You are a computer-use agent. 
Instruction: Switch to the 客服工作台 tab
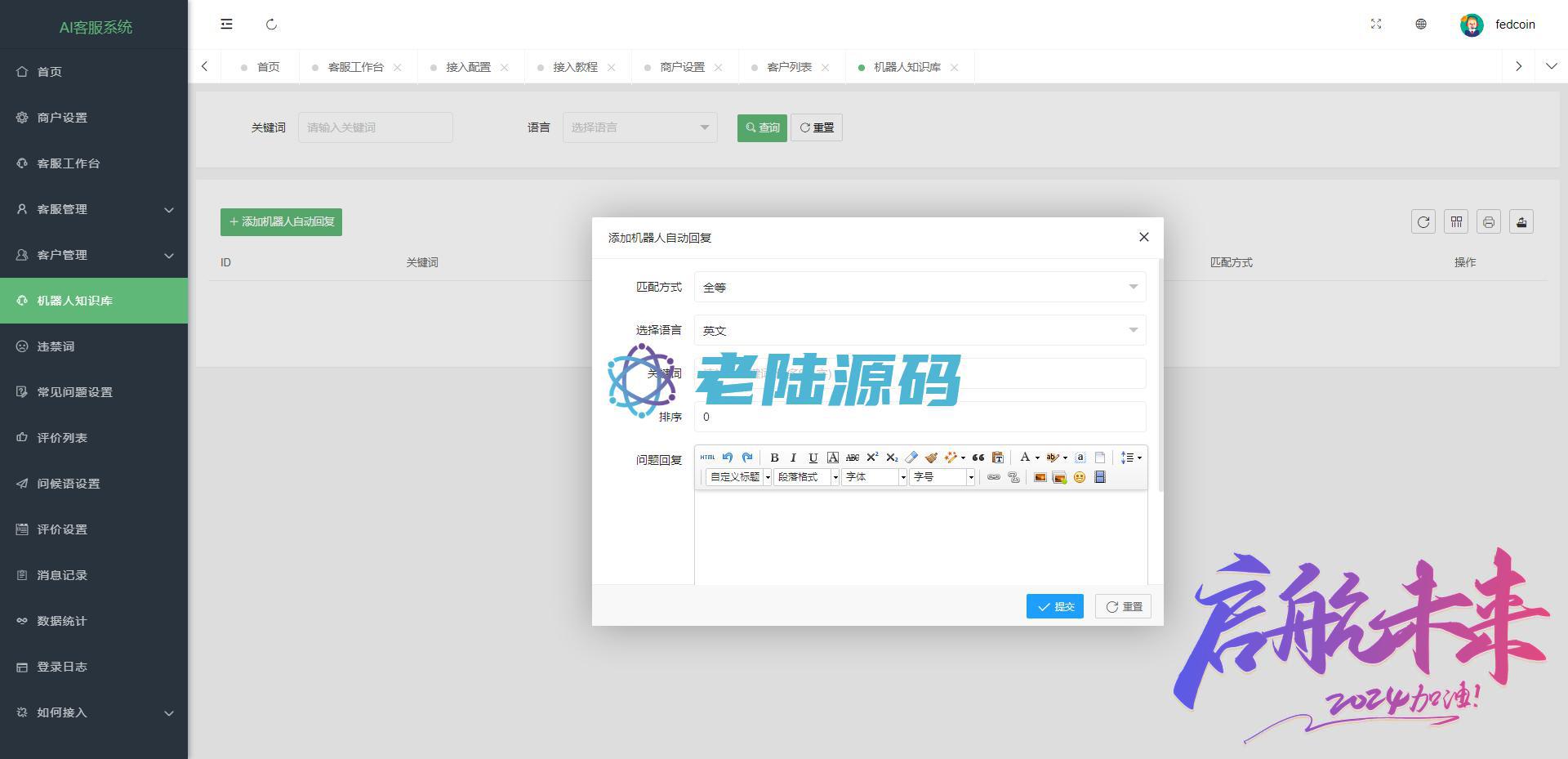pyautogui.click(x=355, y=67)
